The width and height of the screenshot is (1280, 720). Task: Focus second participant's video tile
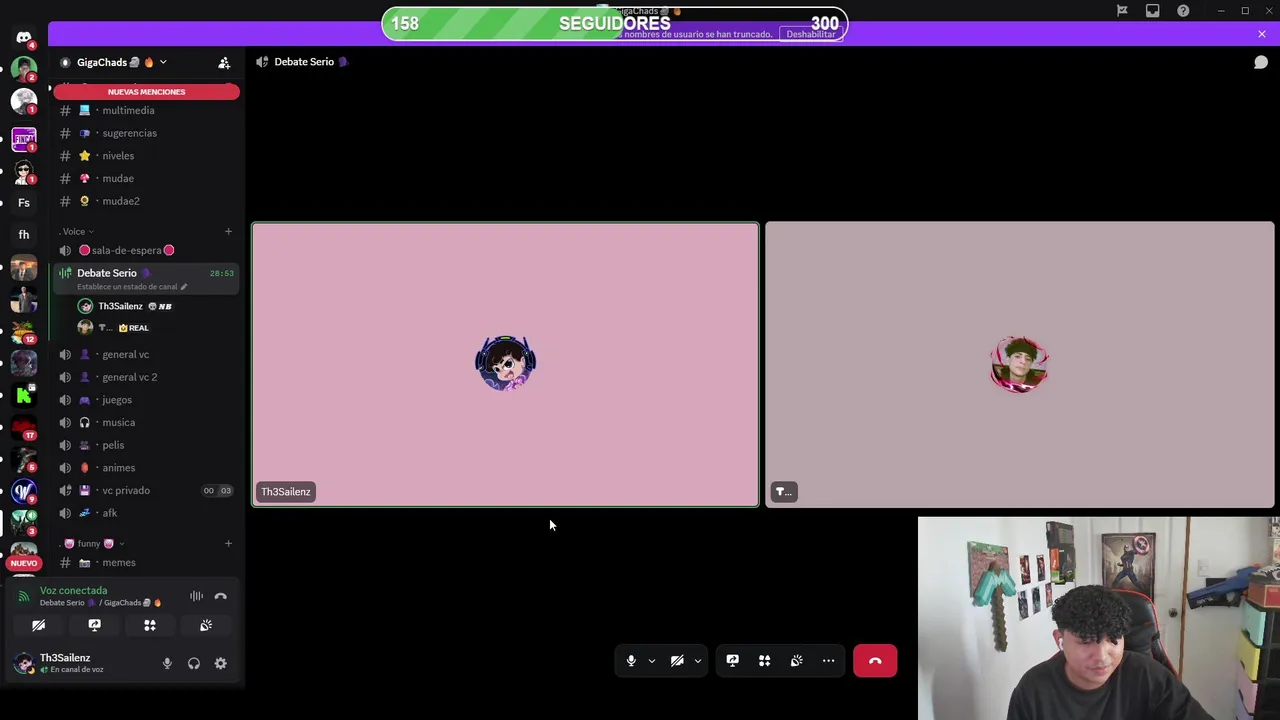point(1020,365)
